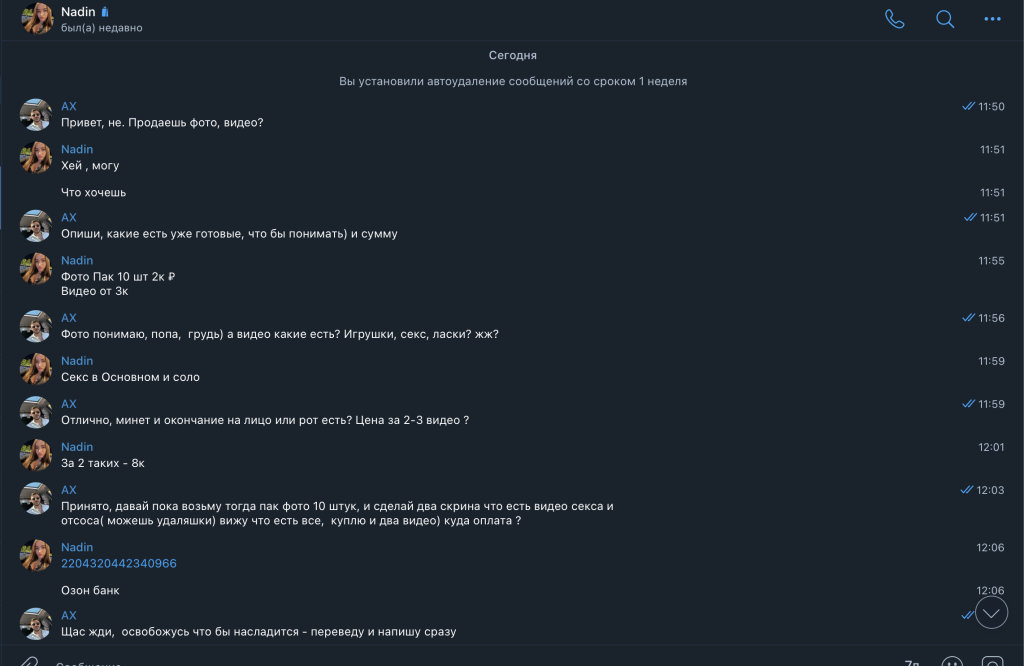The width and height of the screenshot is (1024, 666).
Task: Jump to latest message with down-arrow button
Action: click(991, 613)
